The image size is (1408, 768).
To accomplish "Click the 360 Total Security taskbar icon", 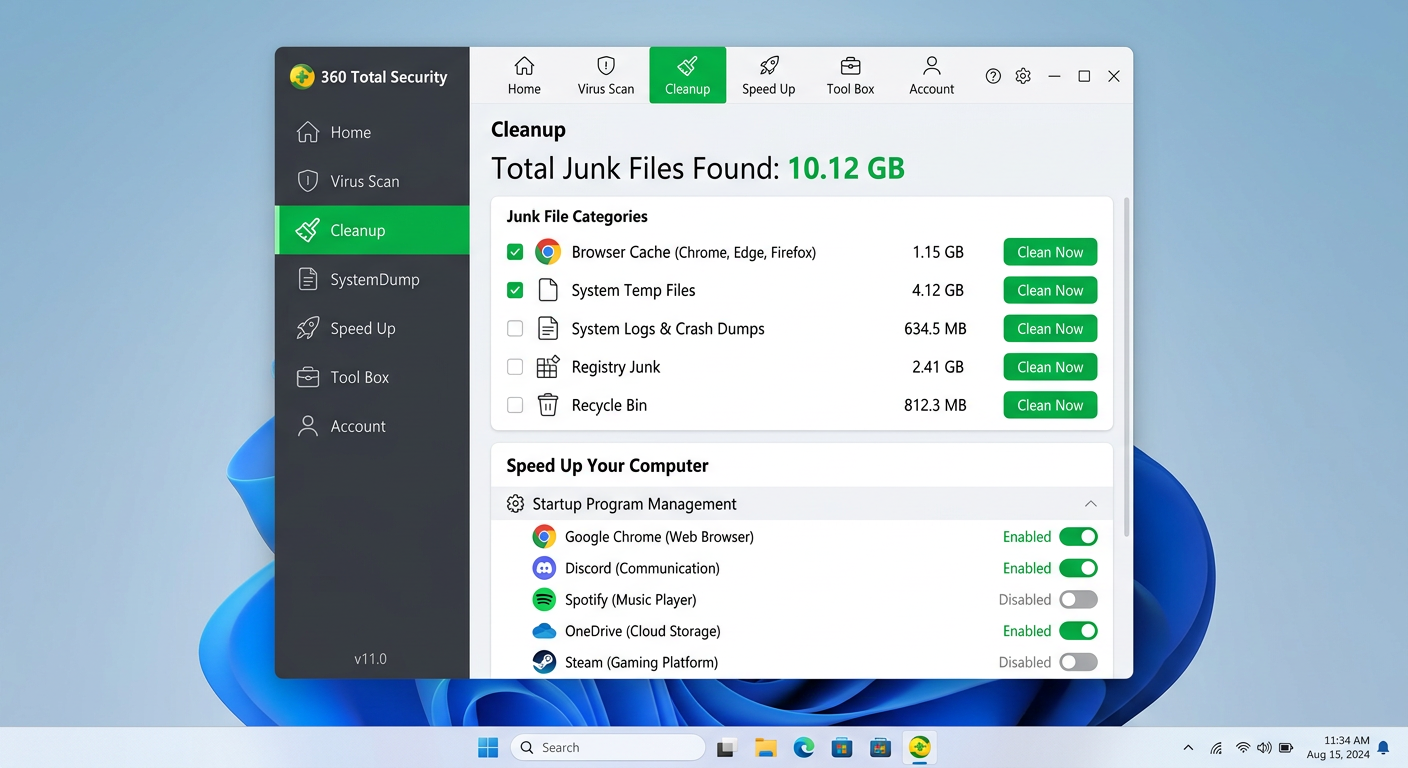I will pos(919,747).
